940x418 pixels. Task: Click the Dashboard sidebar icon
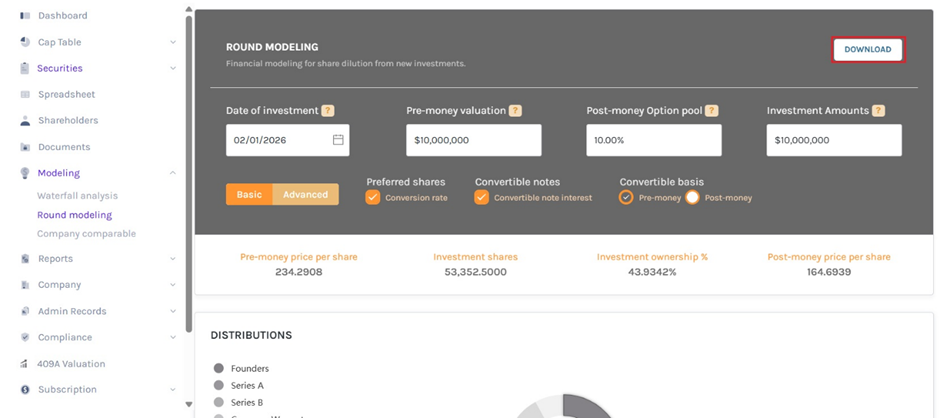(25, 16)
